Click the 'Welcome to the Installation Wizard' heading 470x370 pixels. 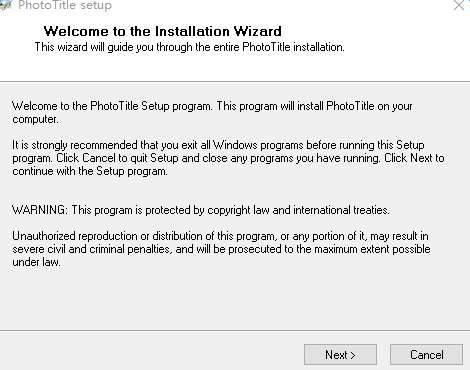163,31
